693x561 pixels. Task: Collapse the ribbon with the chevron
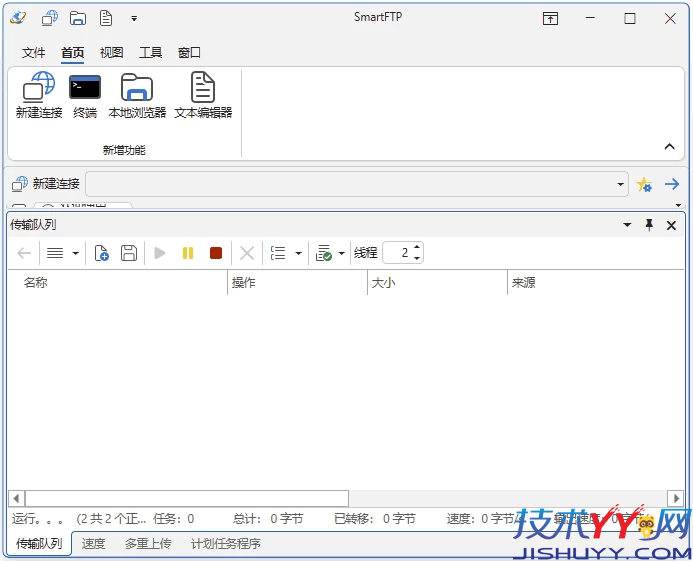click(x=670, y=147)
